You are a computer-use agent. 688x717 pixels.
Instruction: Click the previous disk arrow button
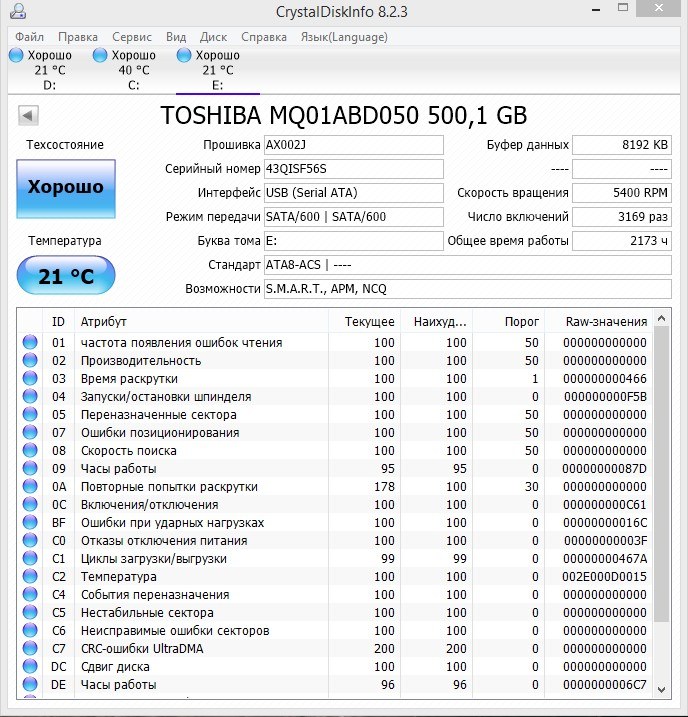coord(28,115)
